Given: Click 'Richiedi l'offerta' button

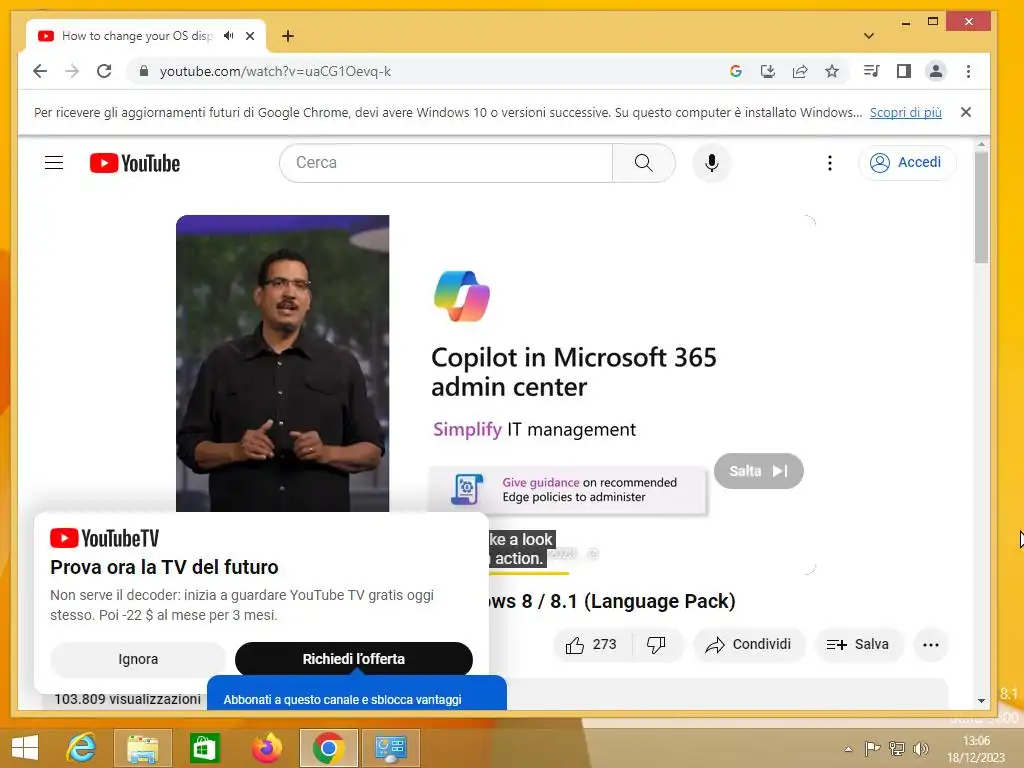Looking at the screenshot, I should coord(353,659).
